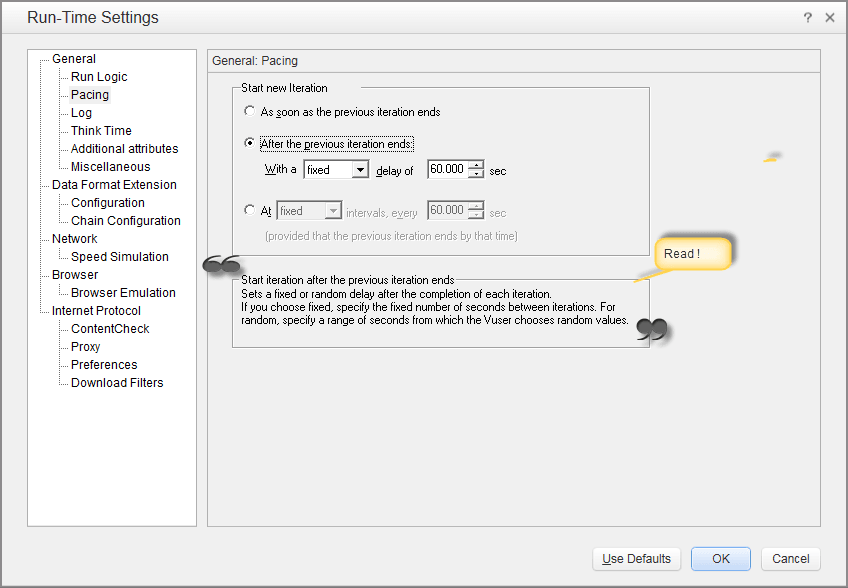Viewport: 848px width, 588px height.
Task: Open the Run Logic settings node
Action: [99, 77]
